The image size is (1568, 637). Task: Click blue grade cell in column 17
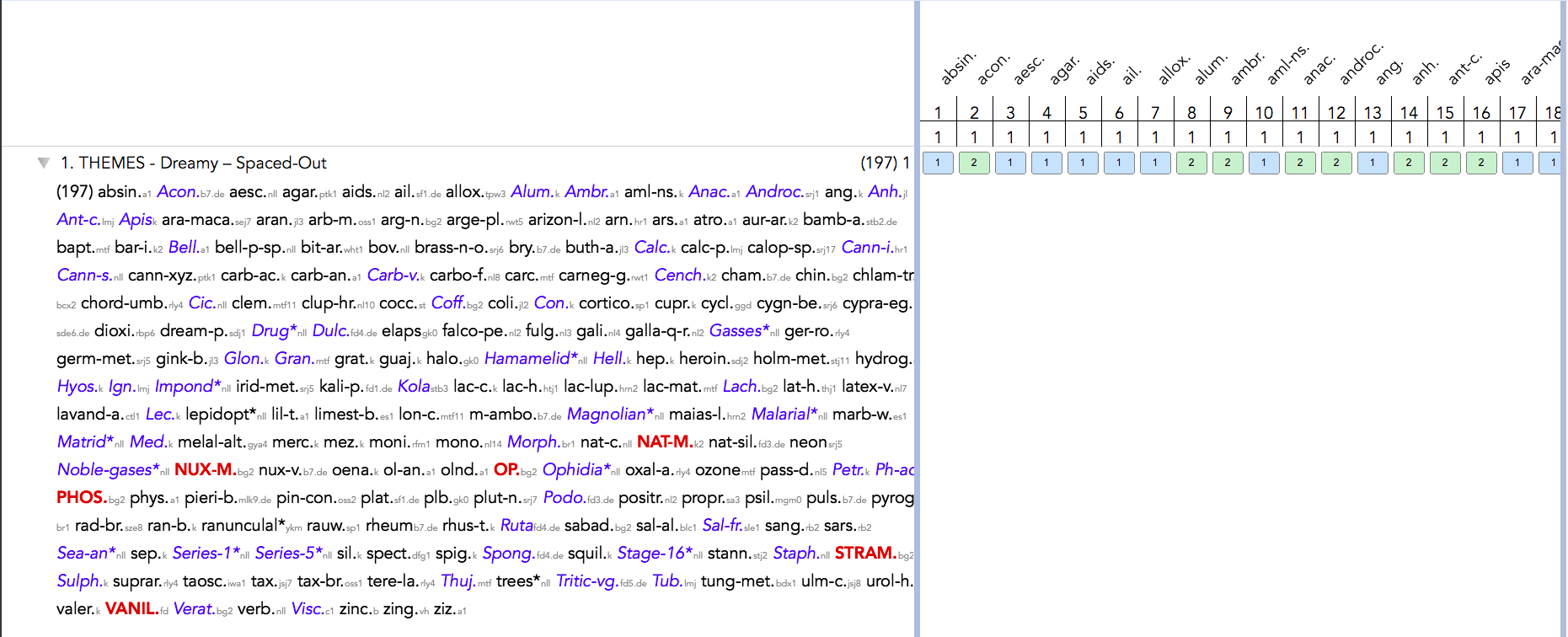click(1517, 163)
